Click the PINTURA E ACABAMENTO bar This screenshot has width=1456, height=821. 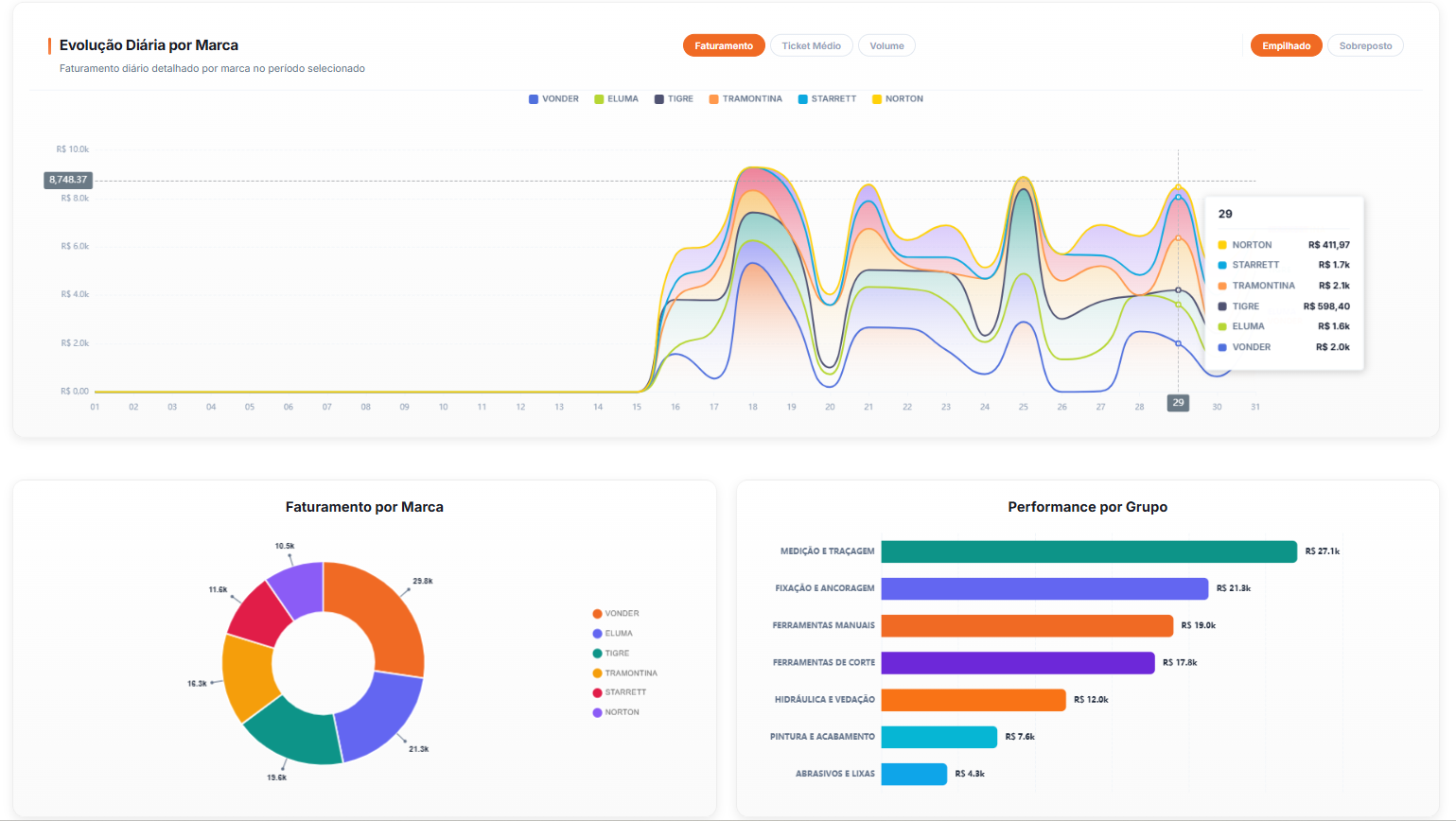coord(939,737)
